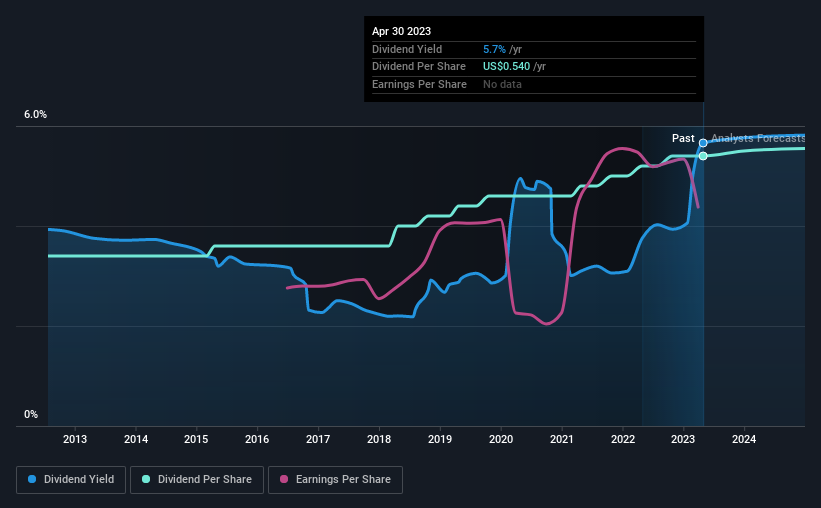Click the 2018 x-axis label
Image resolution: width=821 pixels, height=508 pixels.
coord(379,439)
